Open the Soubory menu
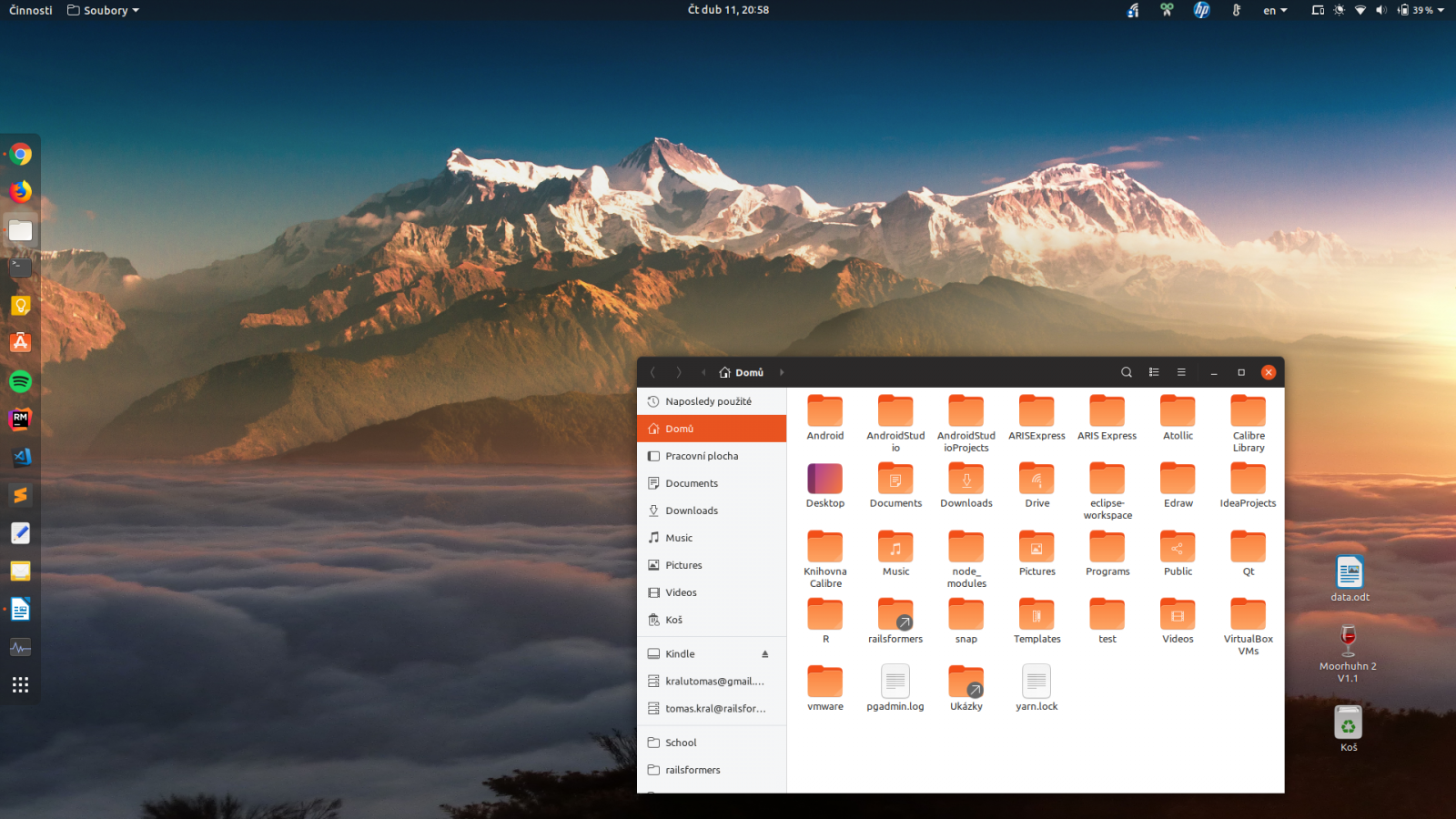 click(x=100, y=10)
